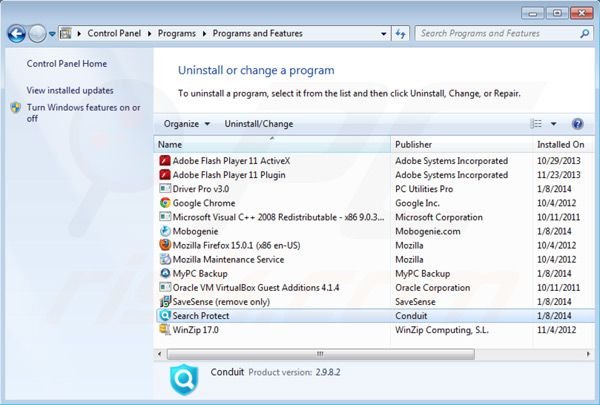The height and width of the screenshot is (405, 600).
Task: Open Control Panel Home link
Action: click(x=67, y=64)
